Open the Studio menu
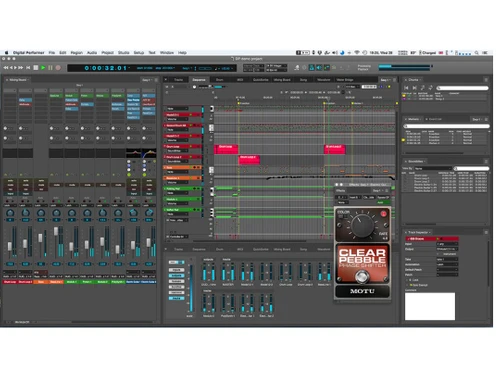 pos(123,53)
